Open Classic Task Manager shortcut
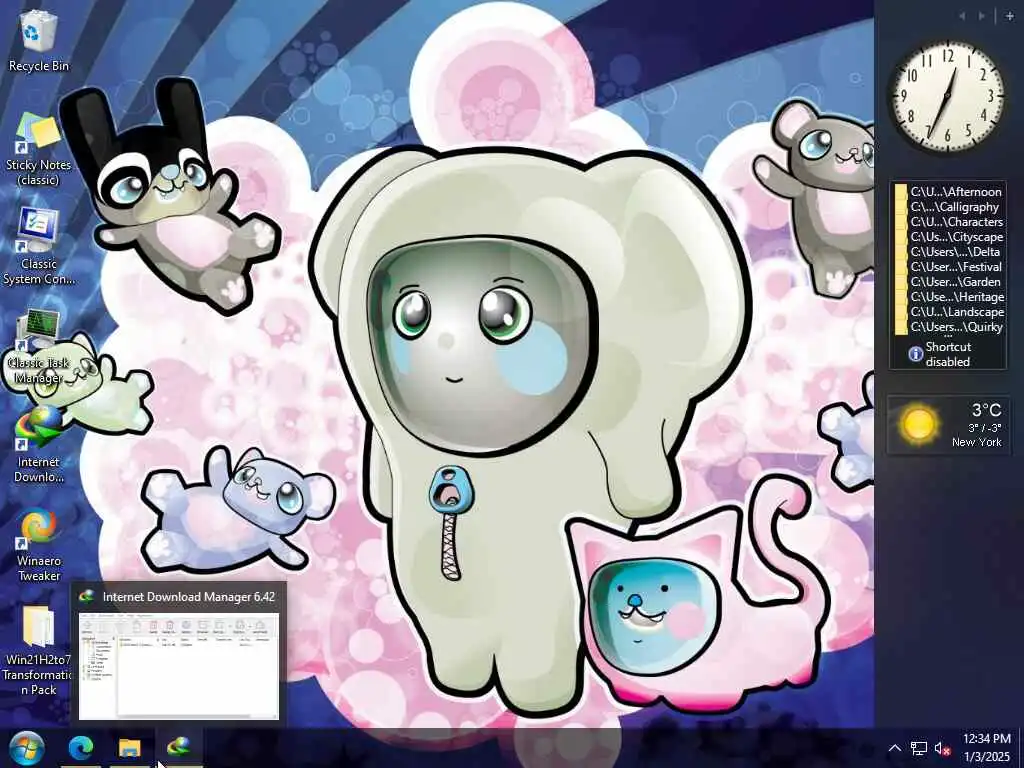 pos(39,347)
